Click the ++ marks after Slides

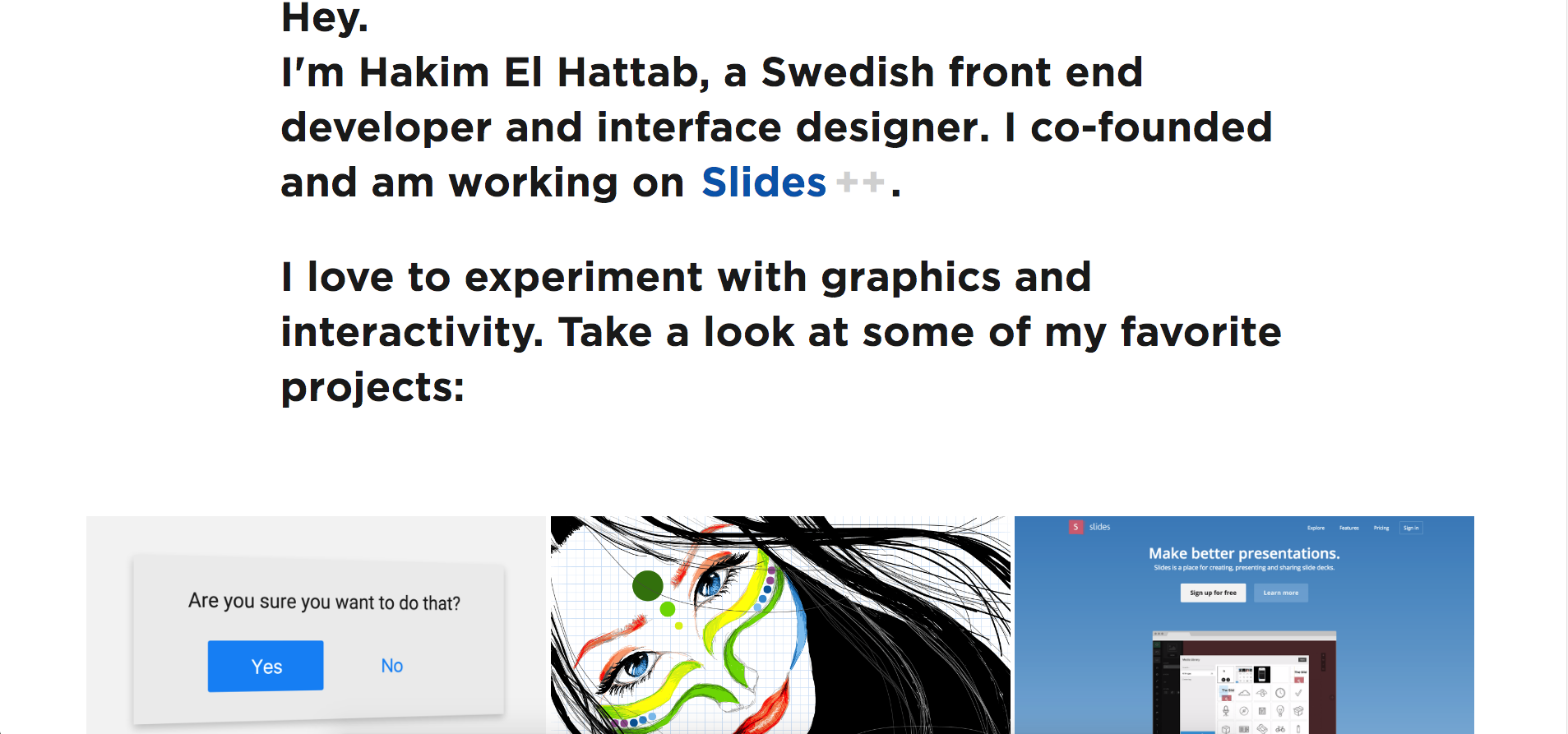[x=861, y=182]
